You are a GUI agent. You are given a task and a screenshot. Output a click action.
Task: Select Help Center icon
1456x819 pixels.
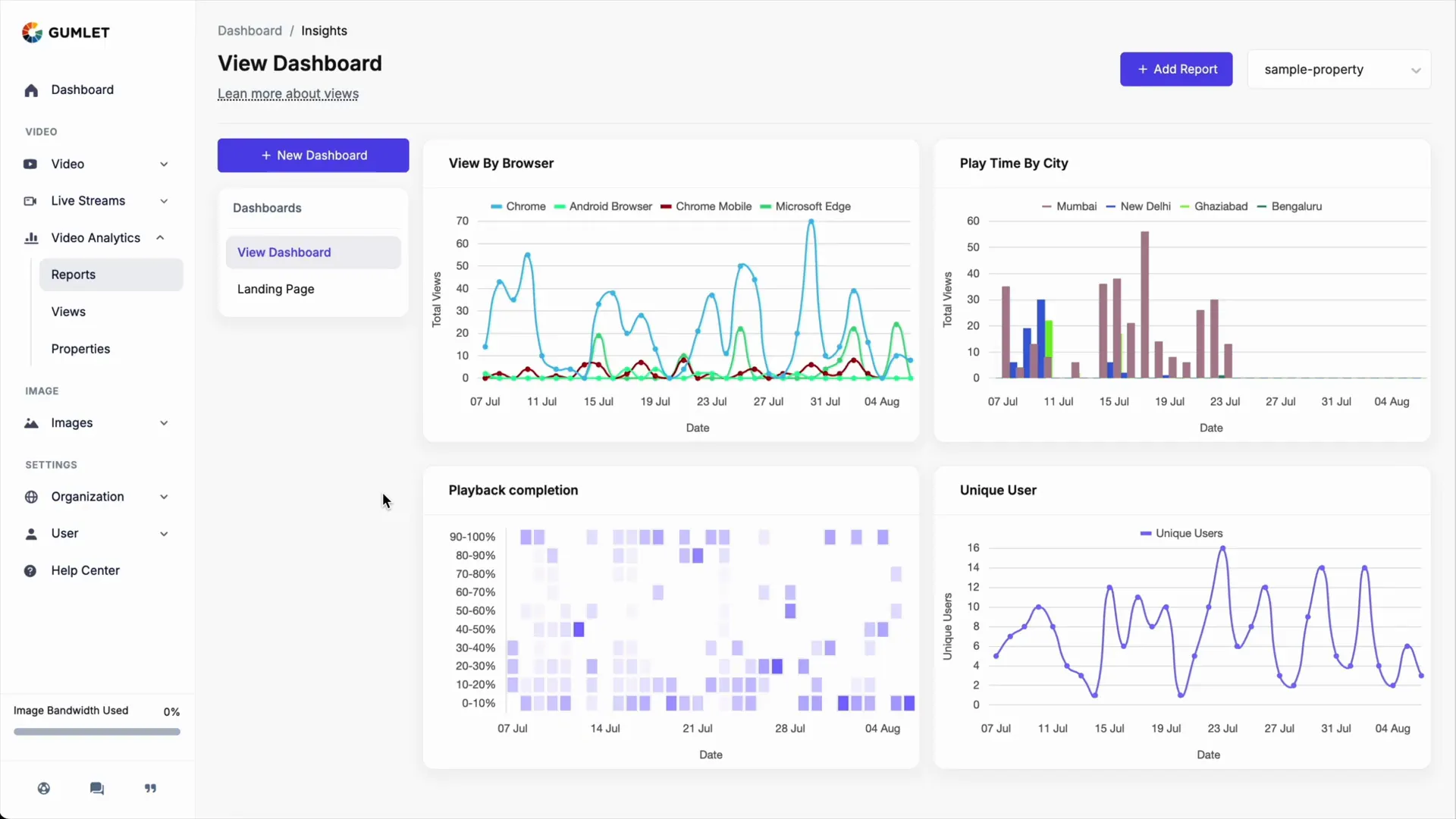(x=30, y=570)
